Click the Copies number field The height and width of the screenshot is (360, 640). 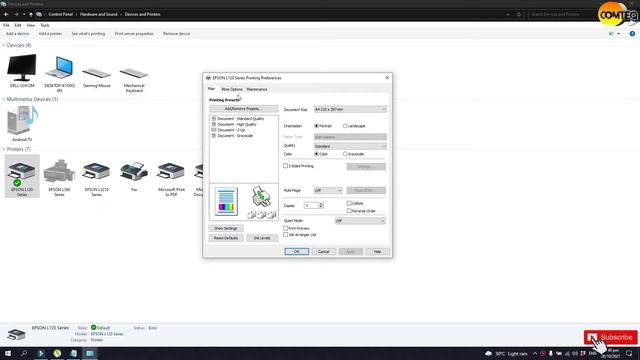tap(311, 205)
